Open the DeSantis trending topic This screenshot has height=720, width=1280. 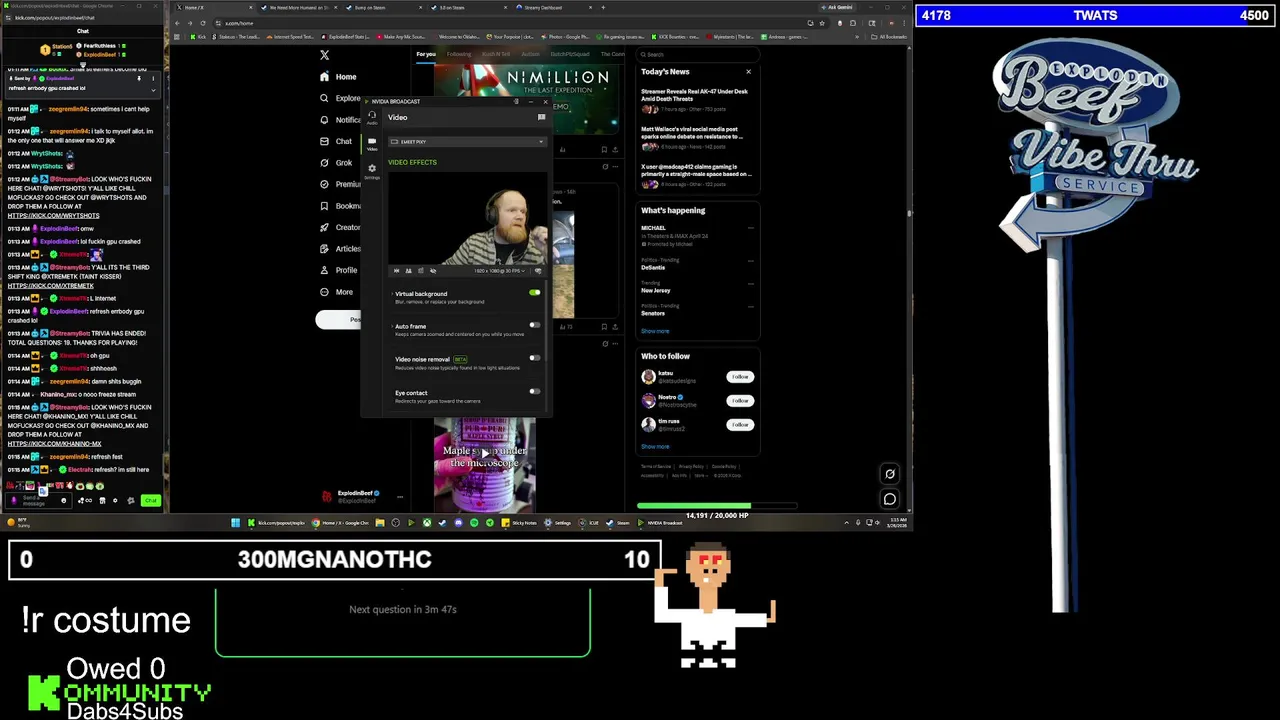(653, 267)
